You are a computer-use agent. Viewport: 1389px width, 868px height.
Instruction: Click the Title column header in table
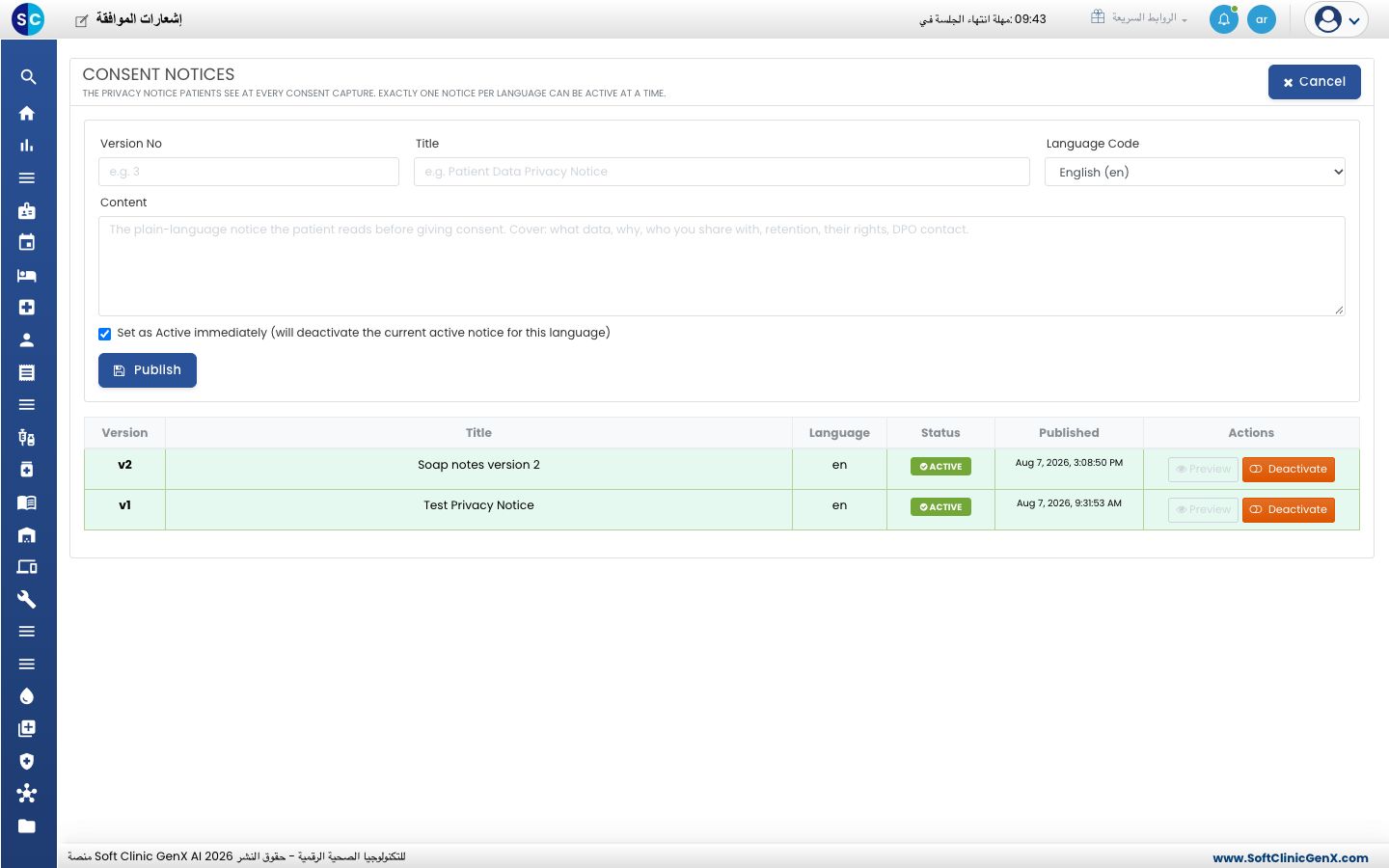[478, 433]
